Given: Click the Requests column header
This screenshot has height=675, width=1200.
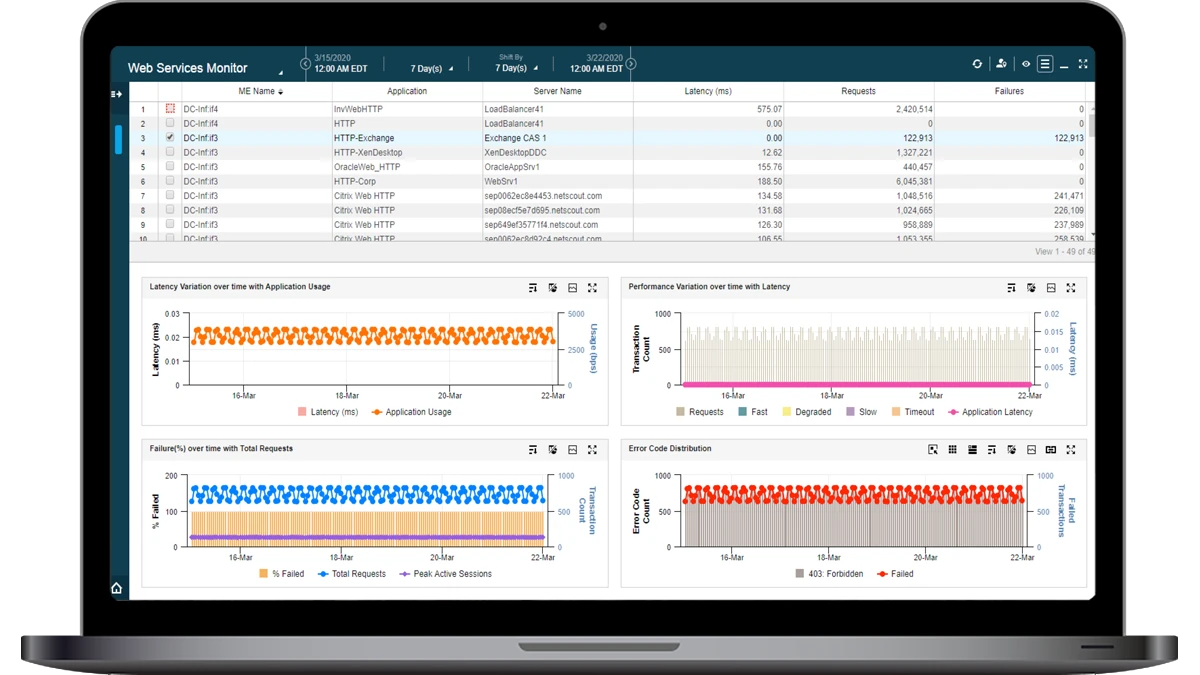Looking at the screenshot, I should (x=858, y=91).
